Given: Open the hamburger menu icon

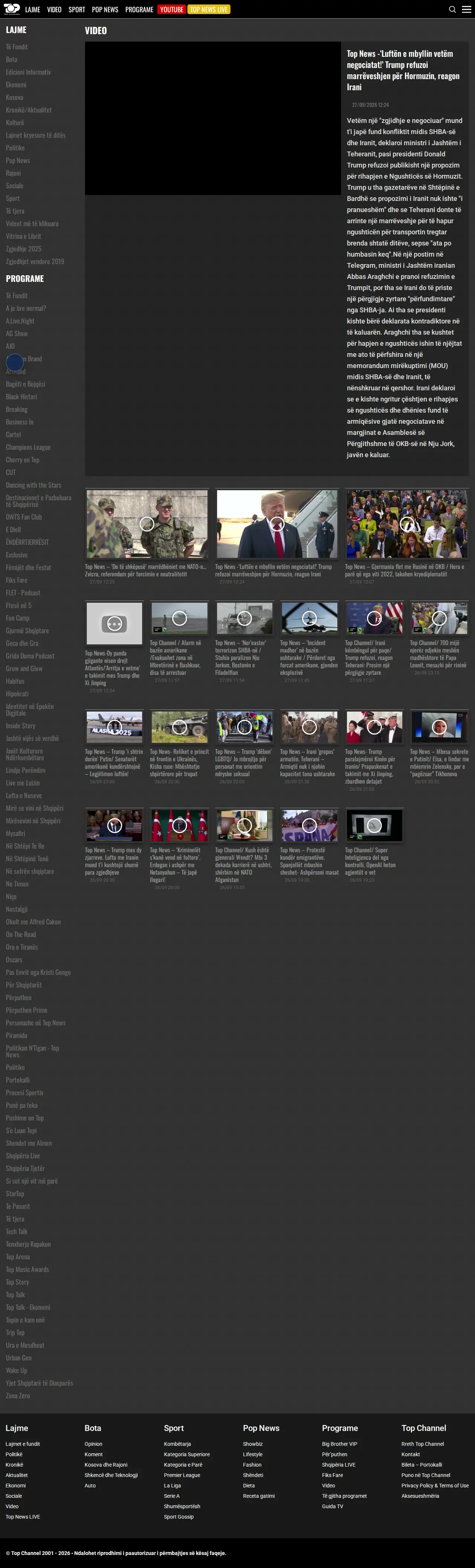Looking at the screenshot, I should point(466,9).
